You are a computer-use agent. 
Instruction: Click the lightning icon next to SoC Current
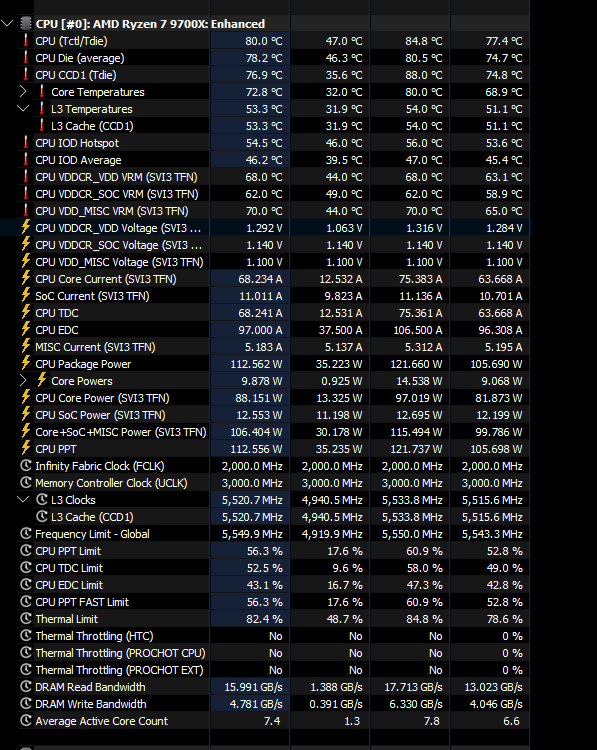26,295
